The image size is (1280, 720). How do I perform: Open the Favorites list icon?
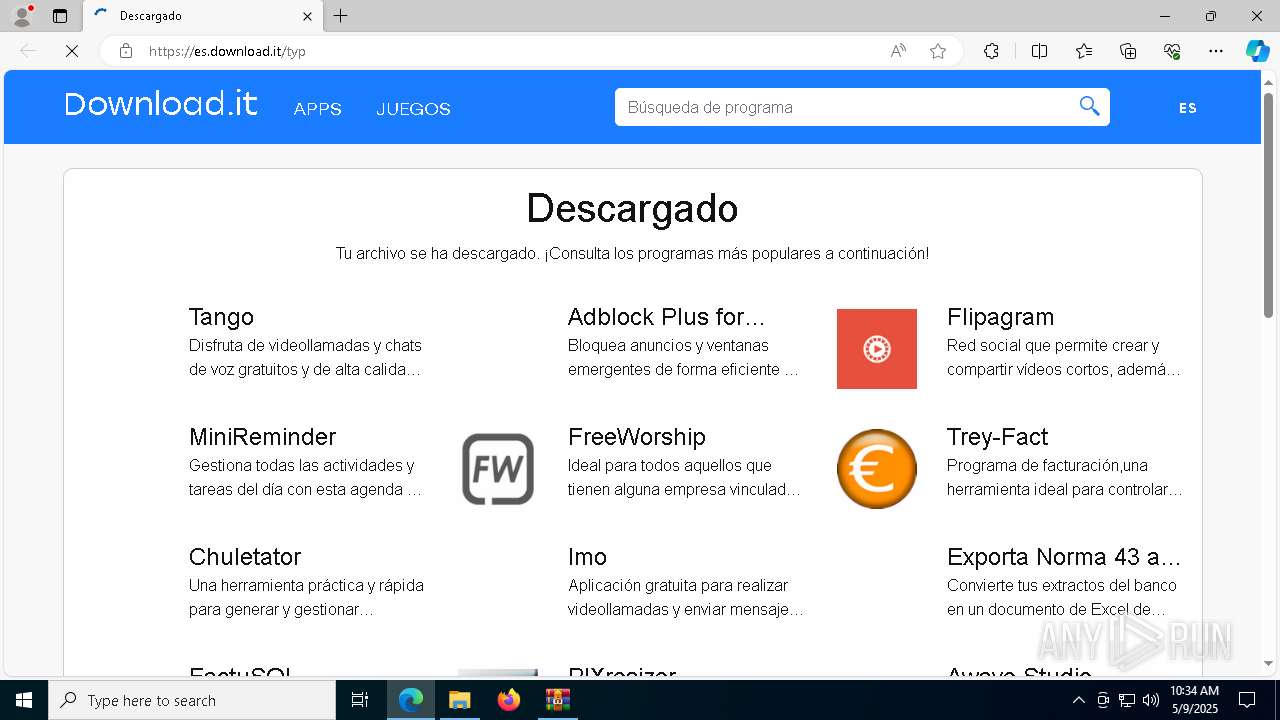(1084, 51)
